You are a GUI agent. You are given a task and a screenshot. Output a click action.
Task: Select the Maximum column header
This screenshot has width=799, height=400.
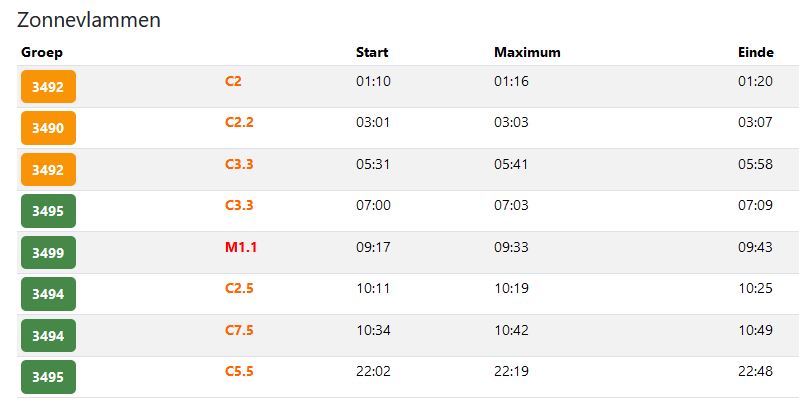tap(527, 52)
